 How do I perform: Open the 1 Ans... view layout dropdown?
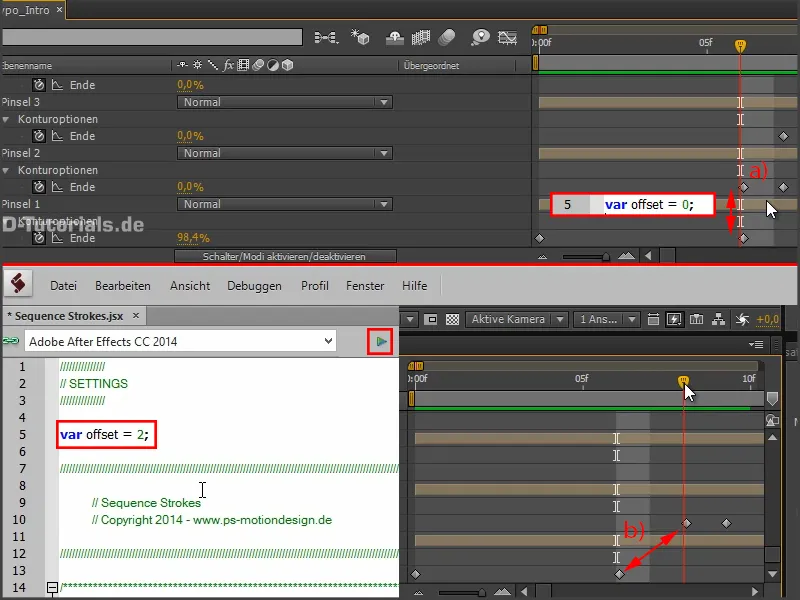pyautogui.click(x=606, y=319)
